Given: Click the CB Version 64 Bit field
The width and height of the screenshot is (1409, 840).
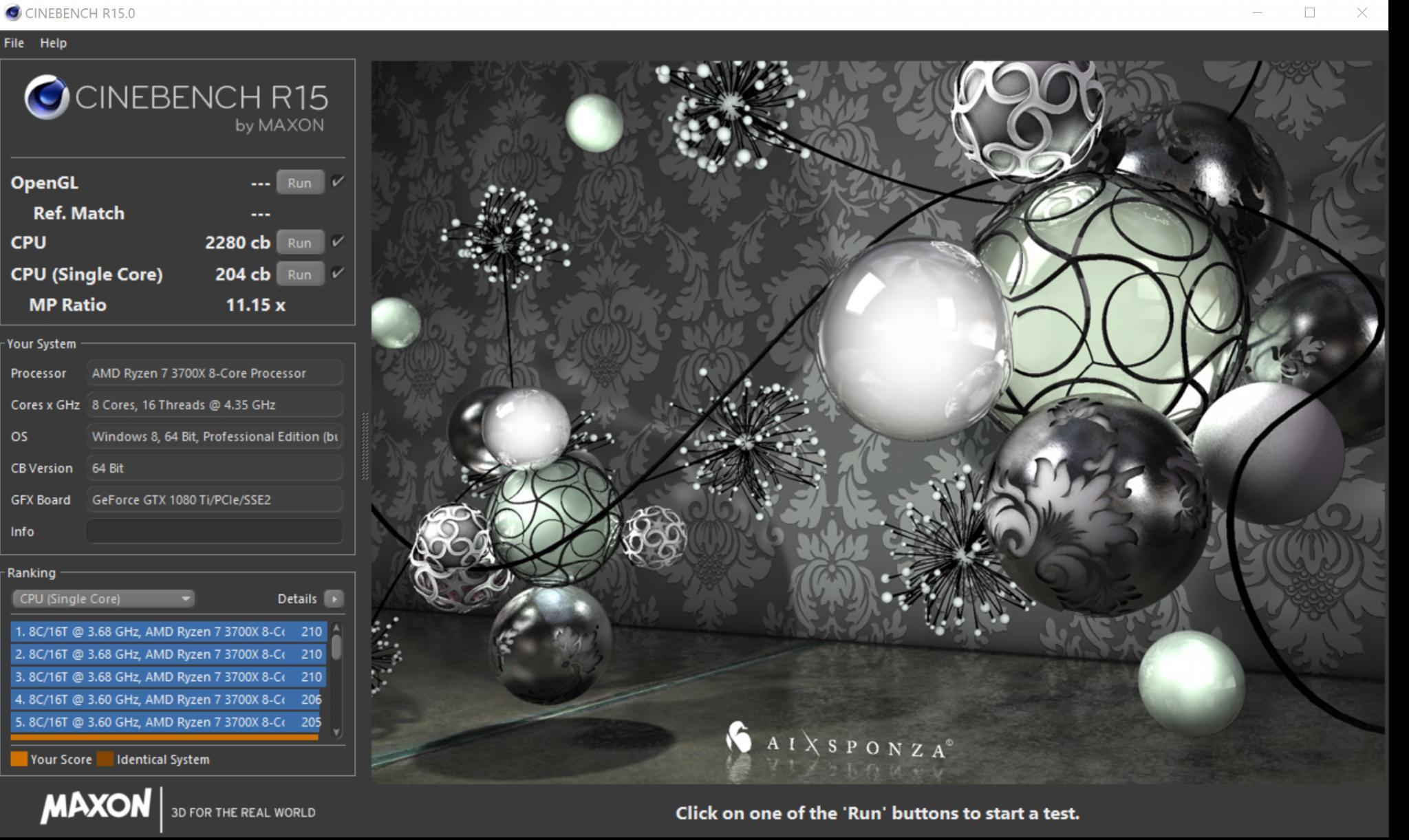Looking at the screenshot, I should coord(215,469).
